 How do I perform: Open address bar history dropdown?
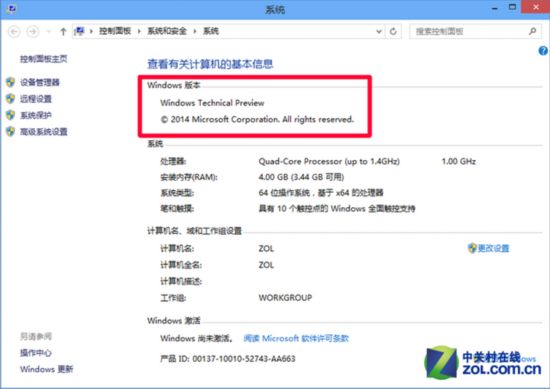point(379,32)
